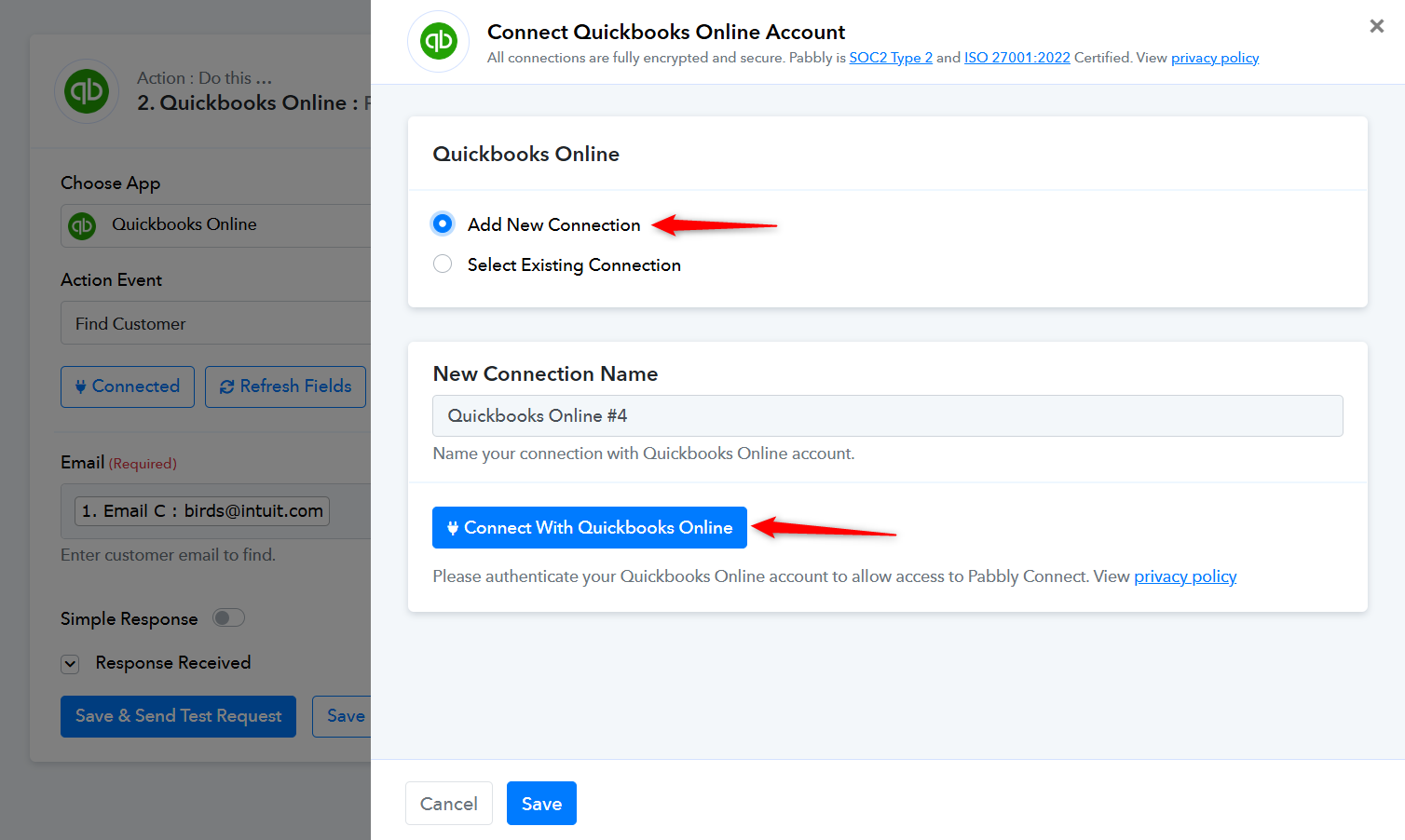1405x840 pixels.
Task: View privacy policy link in header
Action: 1215,58
